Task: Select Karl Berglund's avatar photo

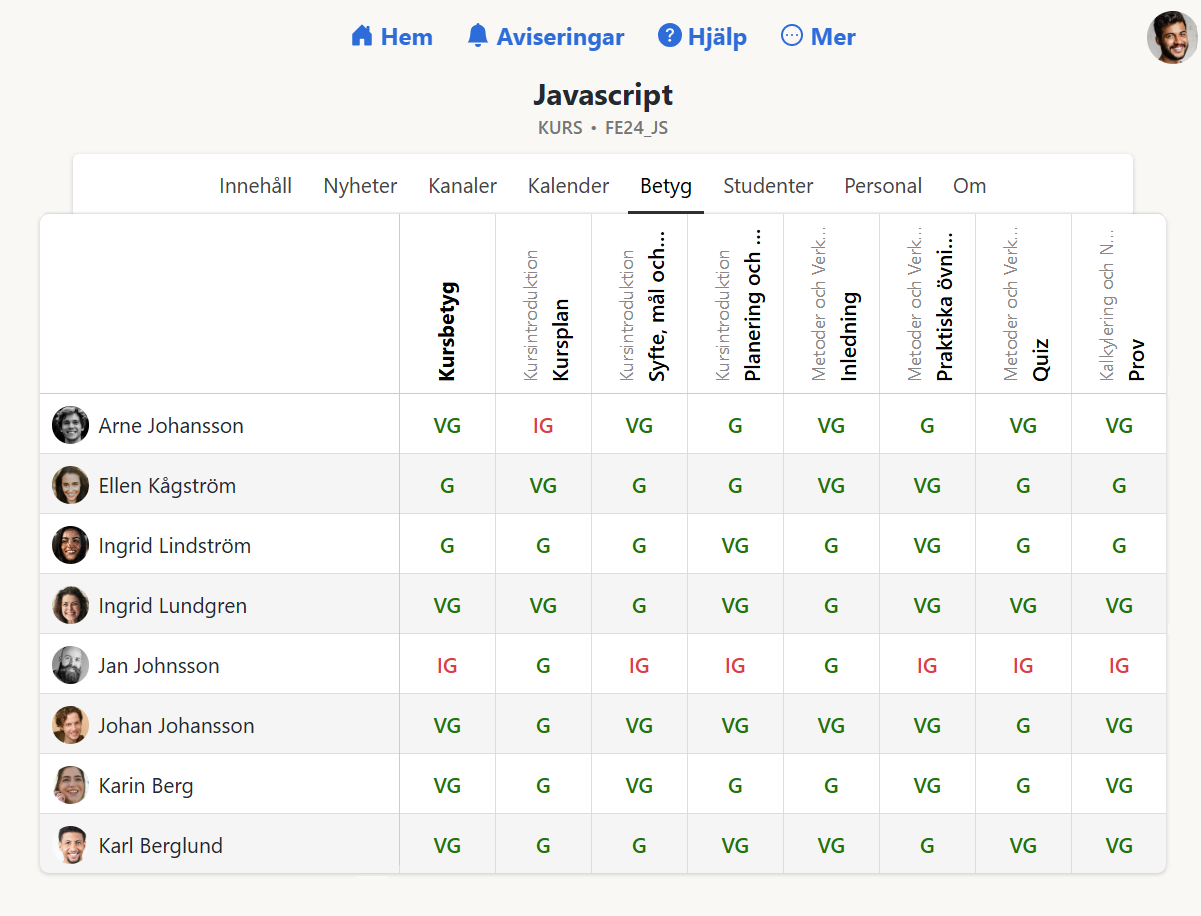Action: [70, 845]
